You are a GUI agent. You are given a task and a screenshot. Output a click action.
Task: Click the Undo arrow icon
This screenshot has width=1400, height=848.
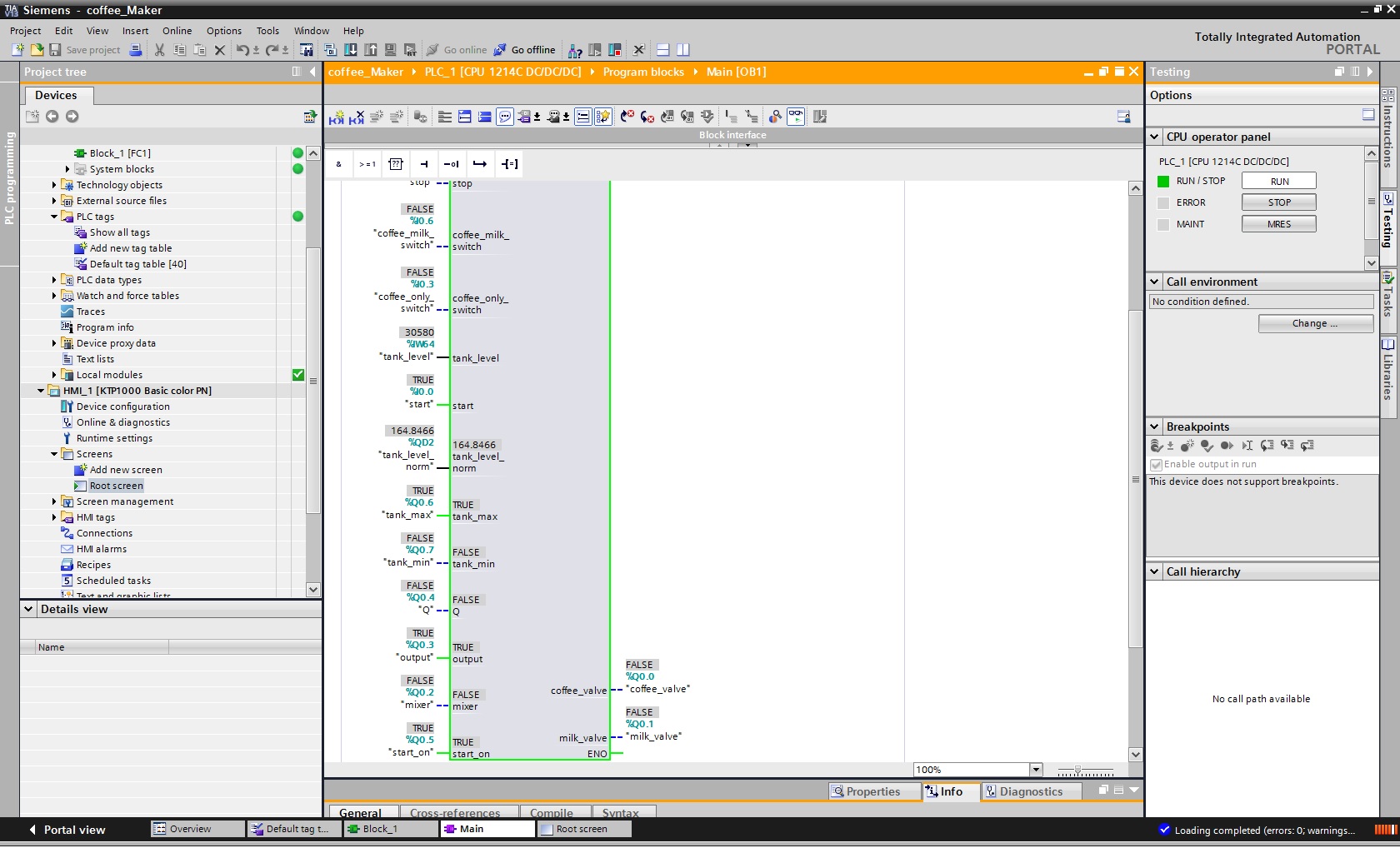(242, 50)
